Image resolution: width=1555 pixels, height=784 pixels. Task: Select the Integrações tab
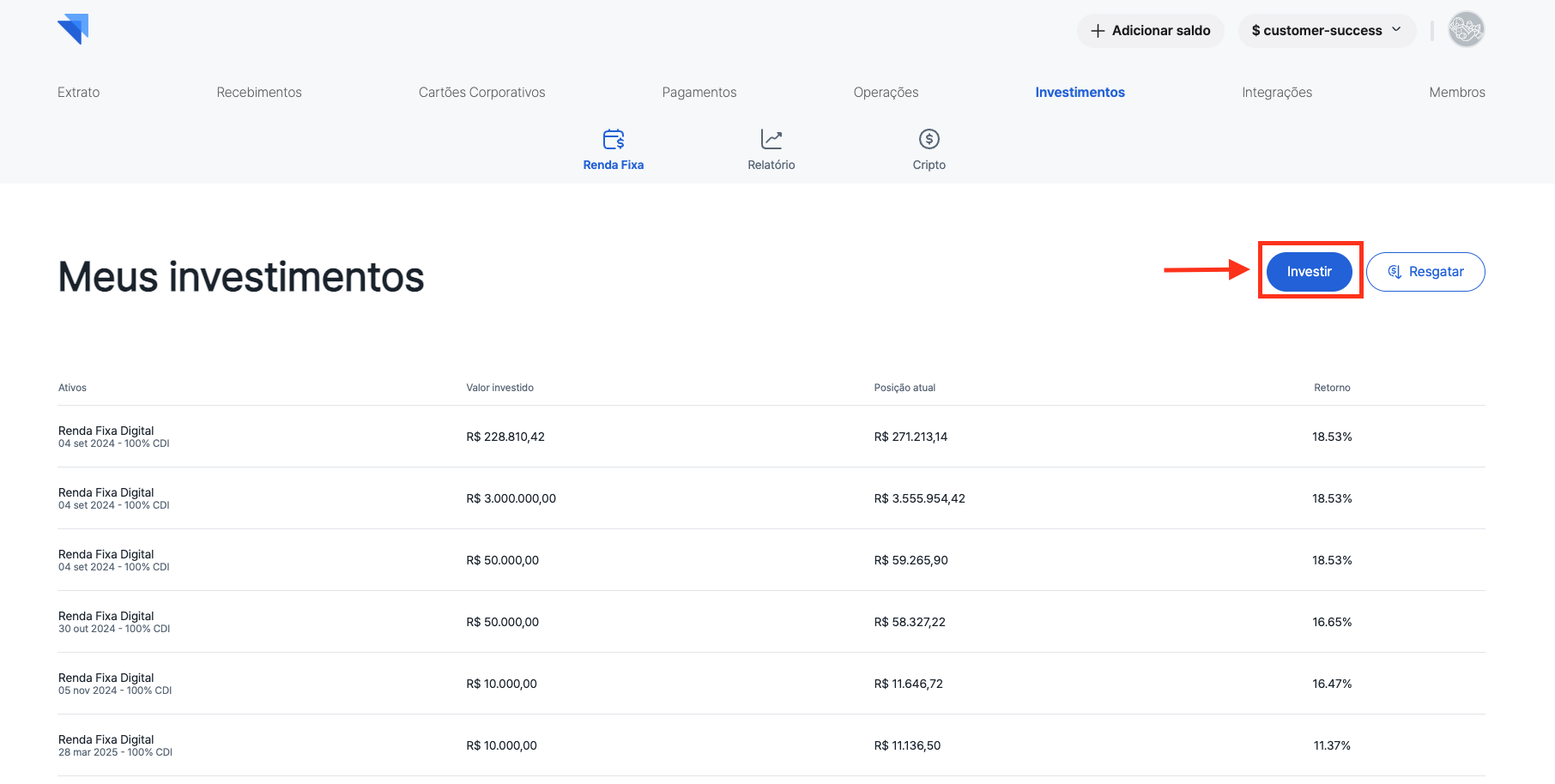point(1276,93)
